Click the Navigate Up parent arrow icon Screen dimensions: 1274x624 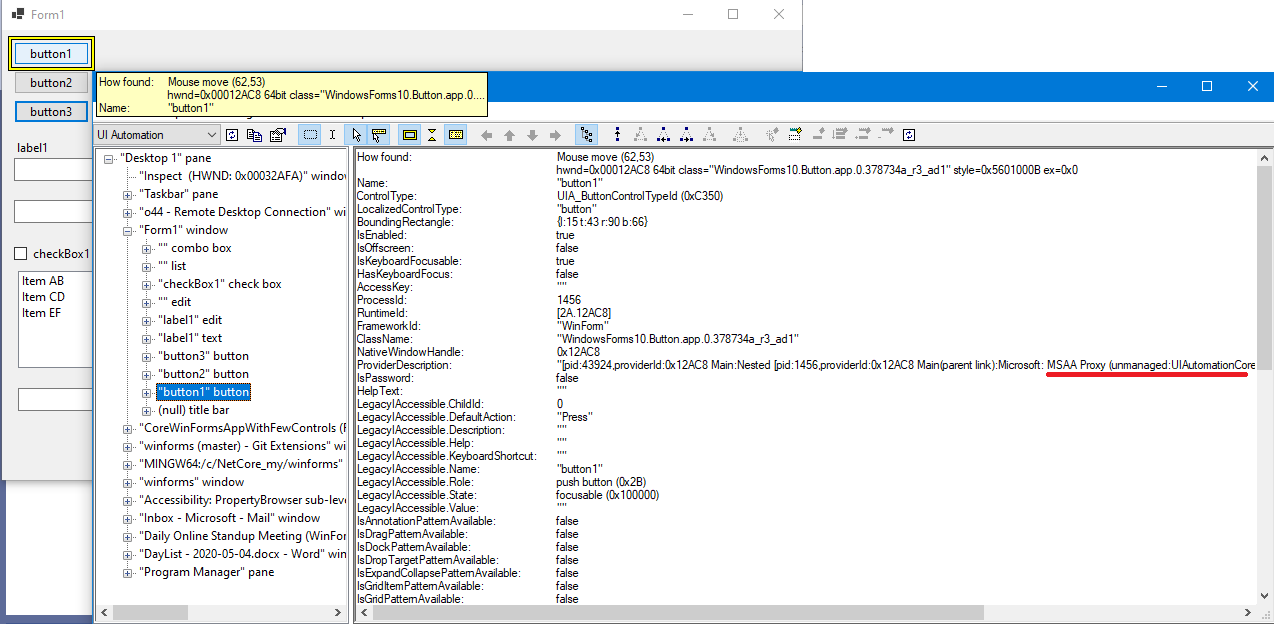tap(509, 134)
